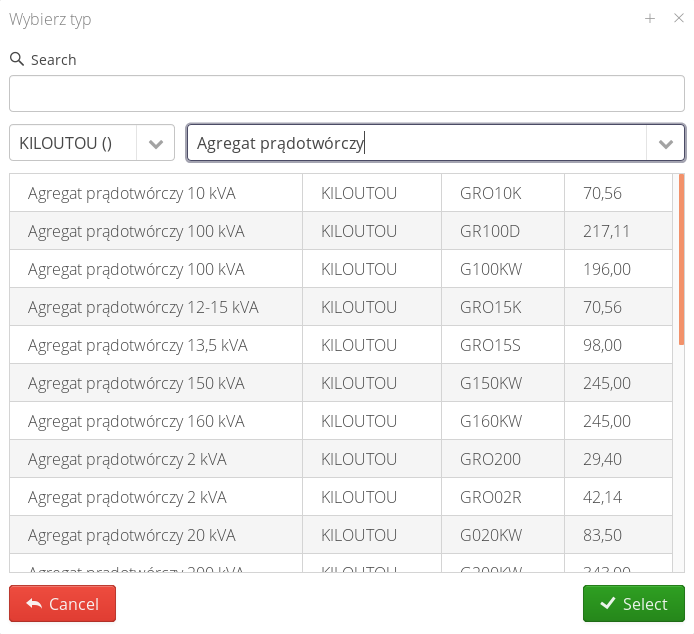Select the Agregat prądotwórczy 10 kVA row

[131, 193]
